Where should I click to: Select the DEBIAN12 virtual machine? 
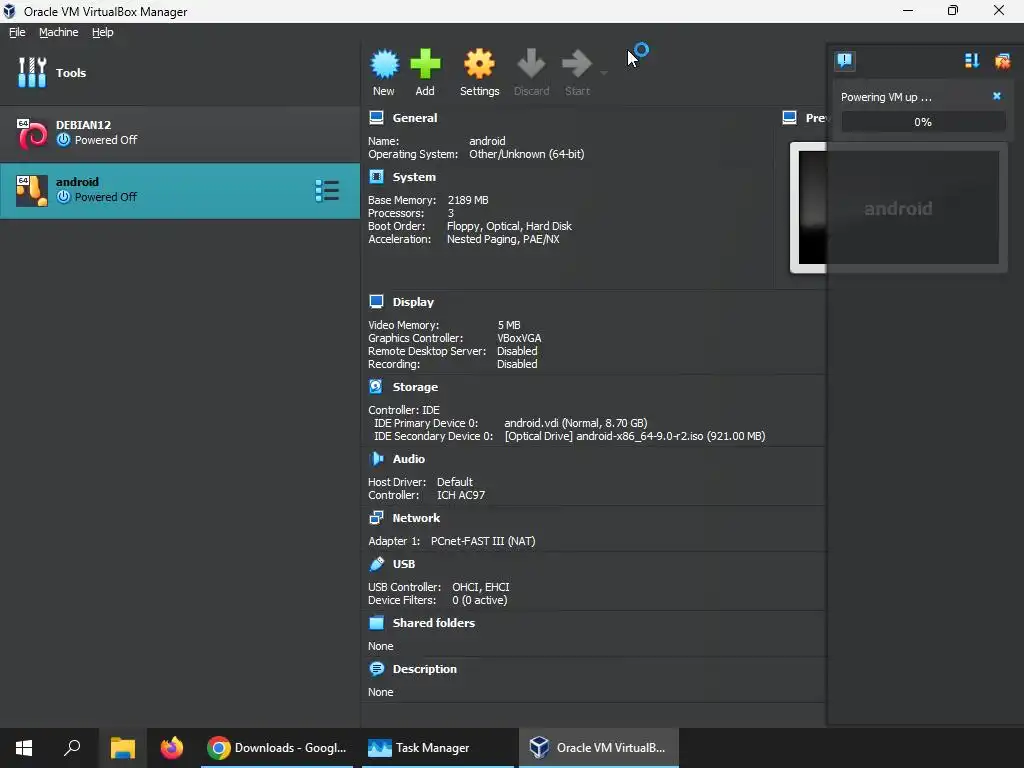180,133
